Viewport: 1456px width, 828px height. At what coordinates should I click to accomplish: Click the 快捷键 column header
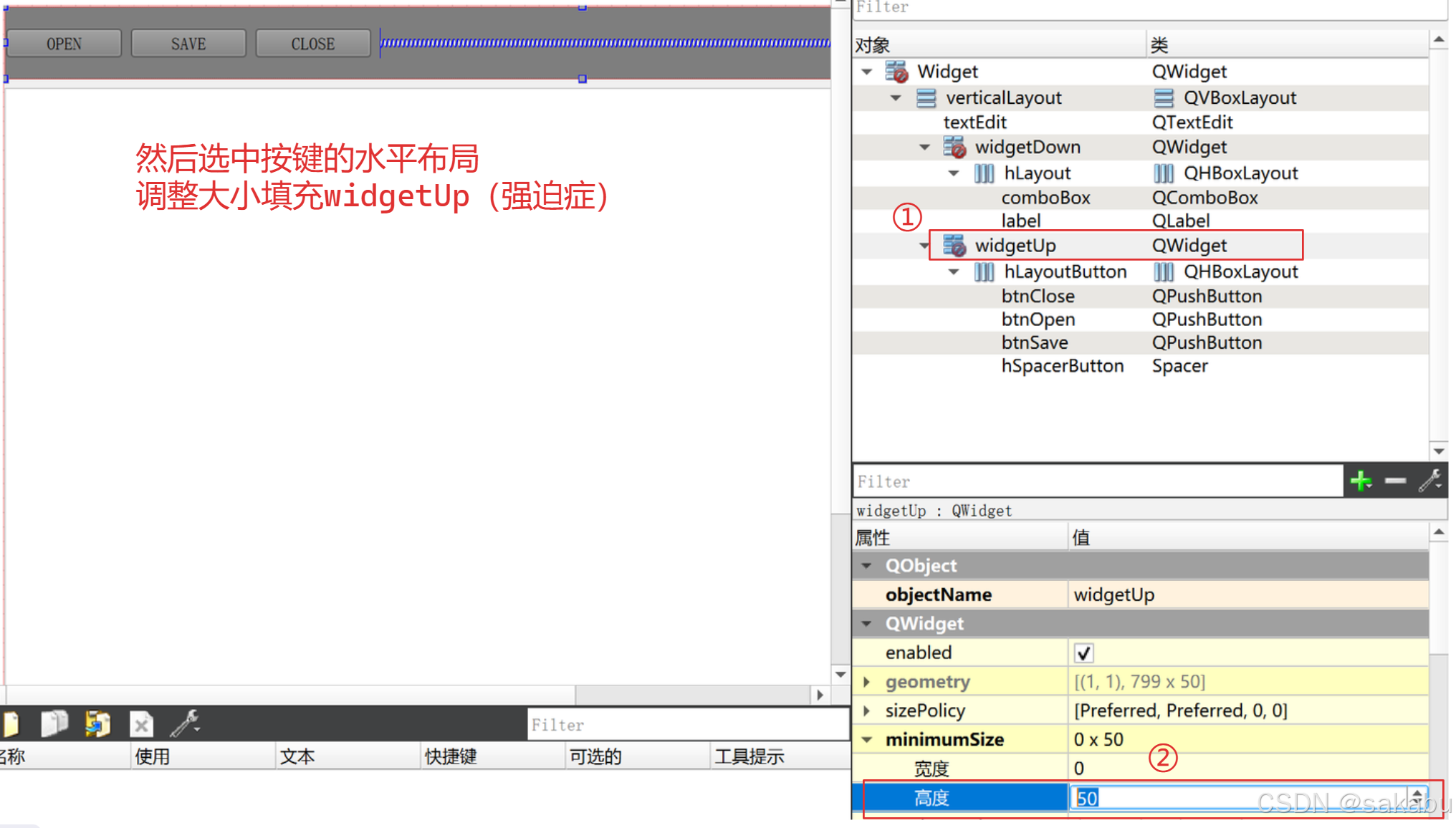click(451, 756)
